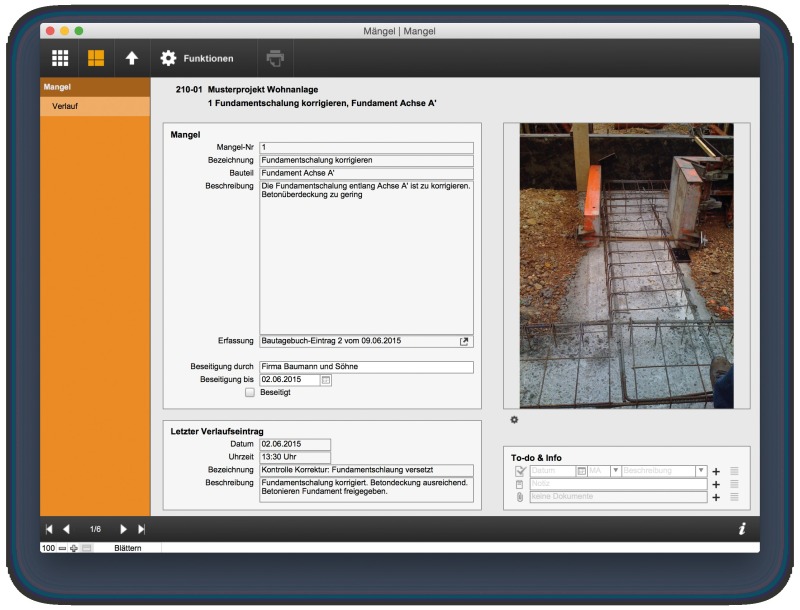This screenshot has width=800, height=610.
Task: Show the notes list icon in Notiz row
Action: pyautogui.click(x=734, y=484)
